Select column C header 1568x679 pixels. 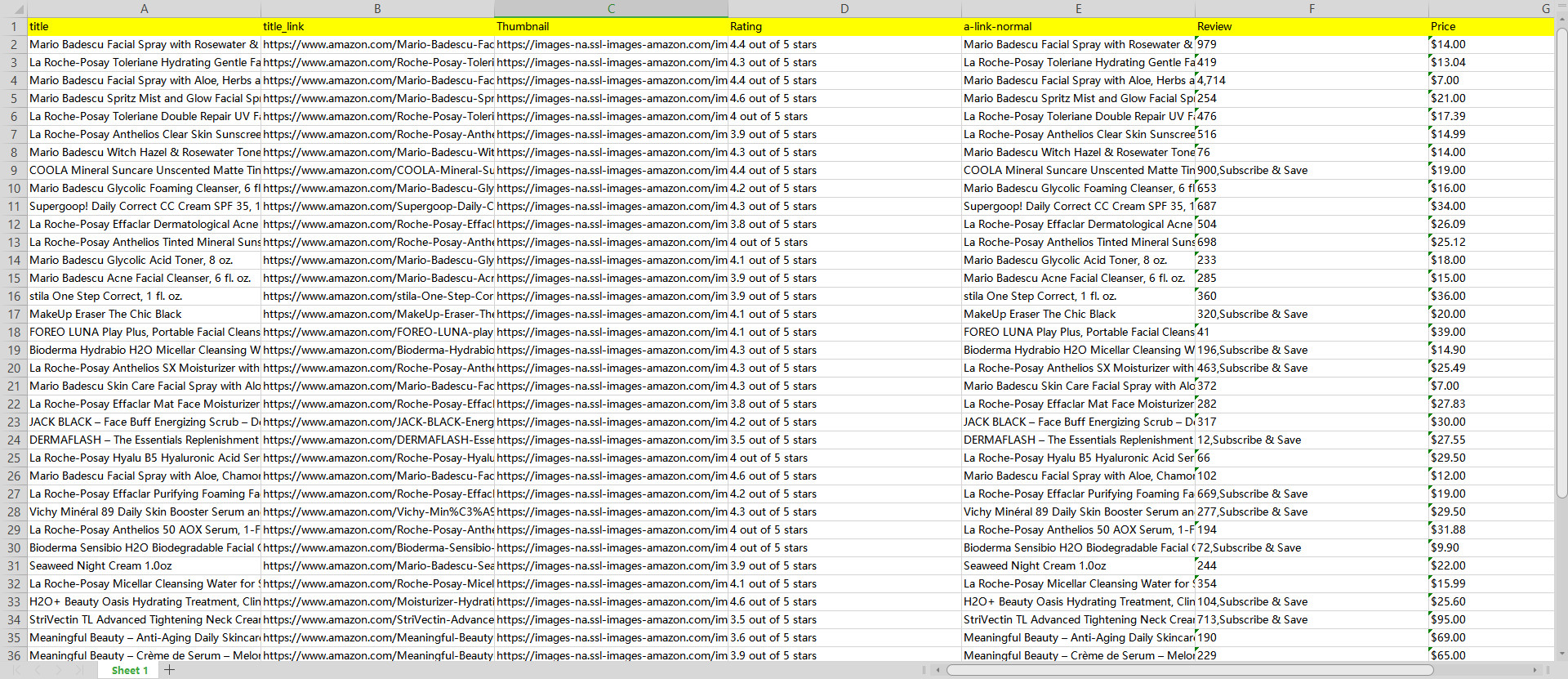pyautogui.click(x=611, y=8)
